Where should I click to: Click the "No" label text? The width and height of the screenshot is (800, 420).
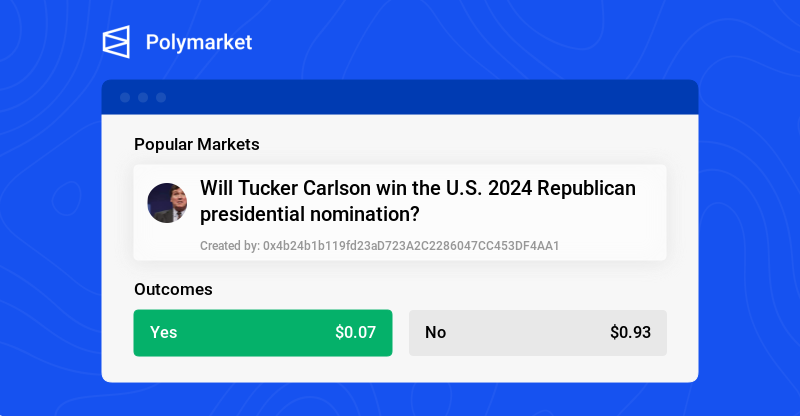click(x=435, y=333)
